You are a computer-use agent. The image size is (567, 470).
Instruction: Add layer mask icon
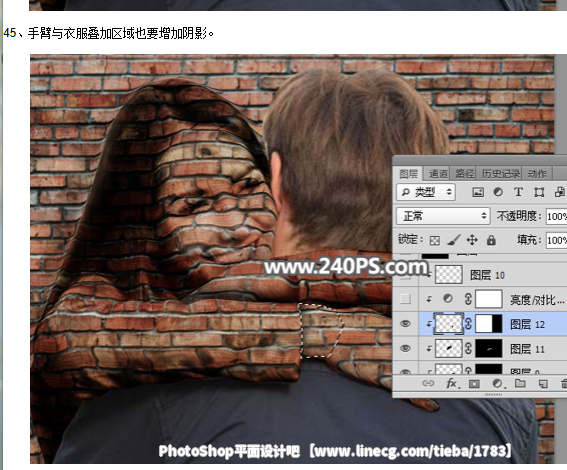pyautogui.click(x=474, y=384)
